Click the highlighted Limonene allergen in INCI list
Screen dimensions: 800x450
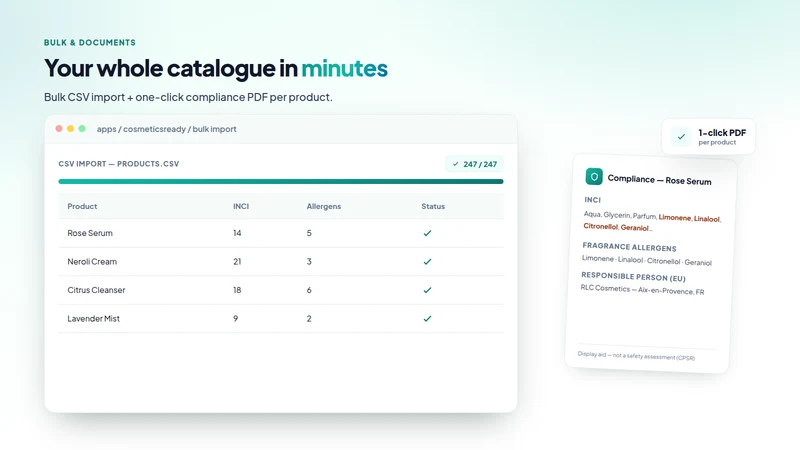[674, 217]
